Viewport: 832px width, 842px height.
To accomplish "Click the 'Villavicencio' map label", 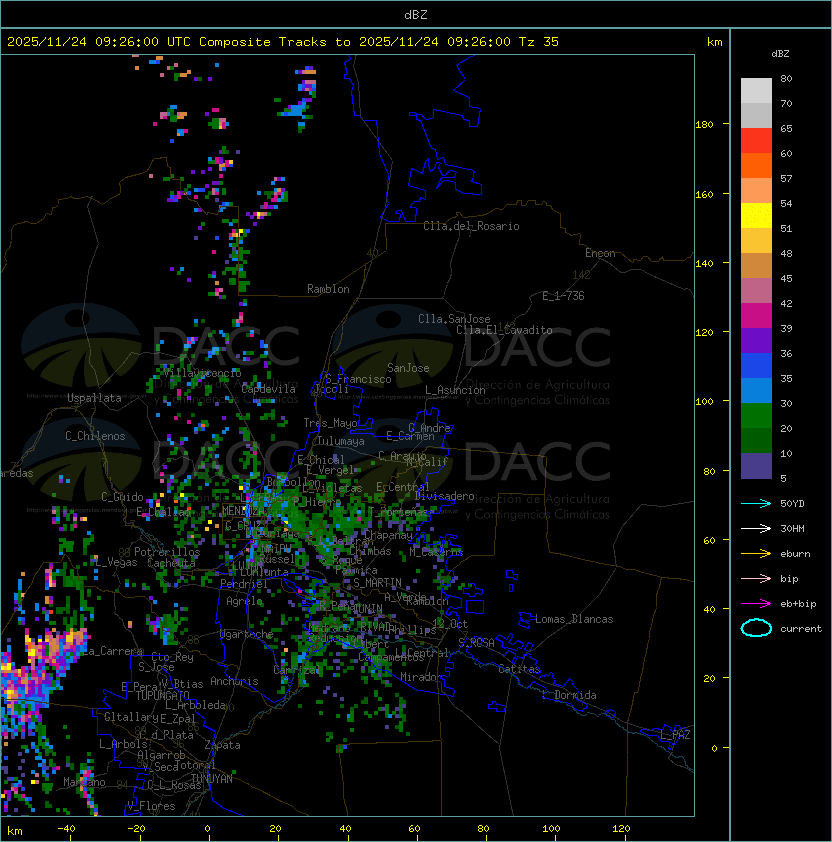I will [x=202, y=373].
